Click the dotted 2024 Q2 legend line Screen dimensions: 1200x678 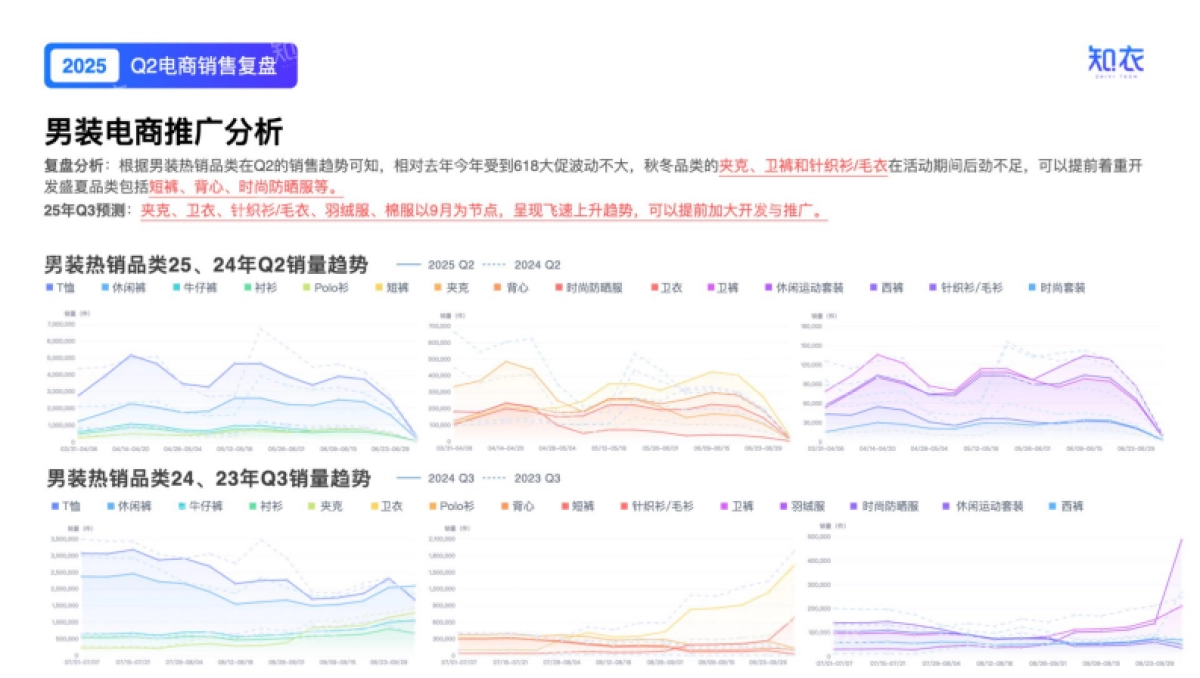(497, 264)
